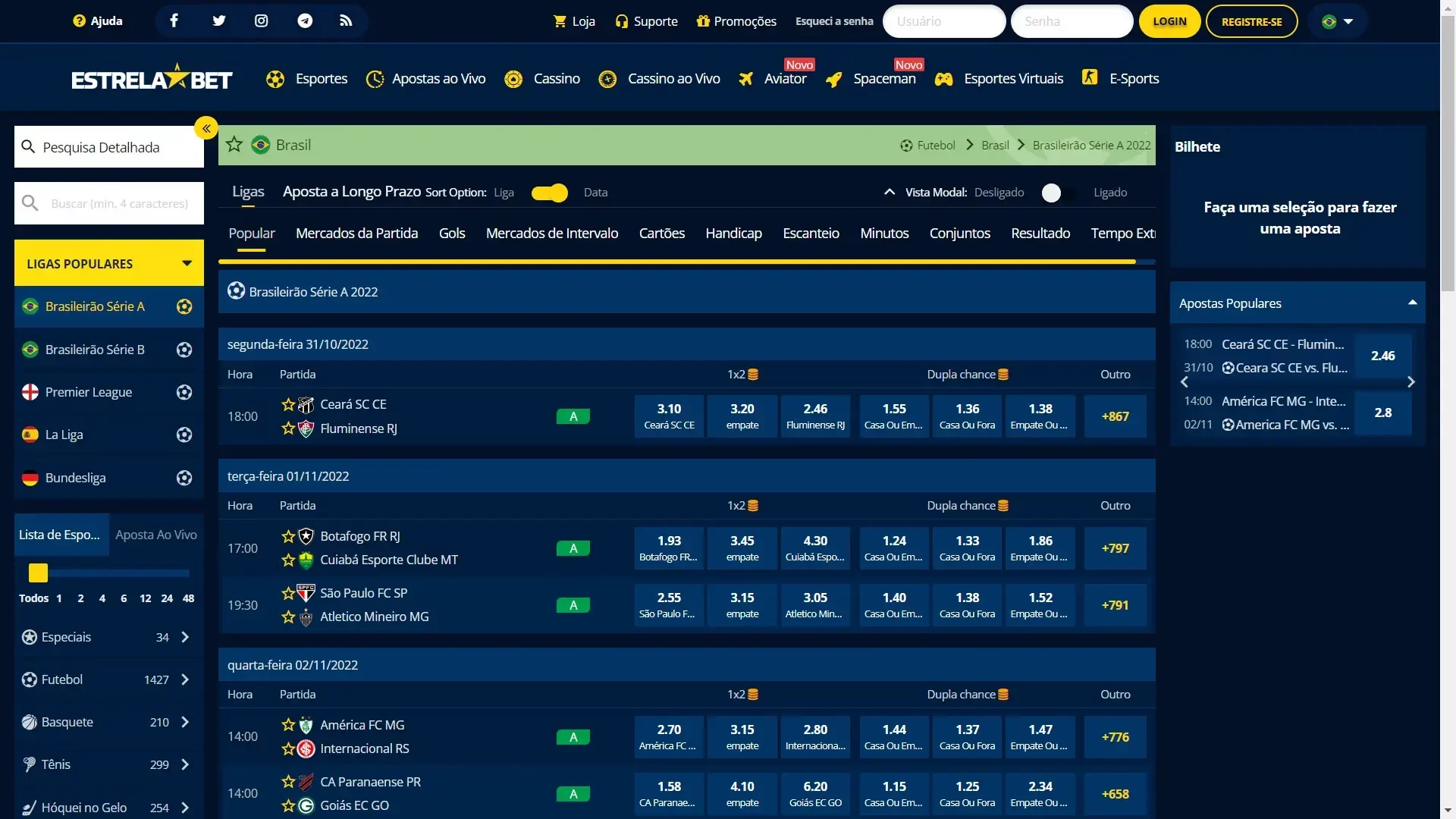Click the yellow LOGIN button
1456x819 pixels.
(1169, 21)
